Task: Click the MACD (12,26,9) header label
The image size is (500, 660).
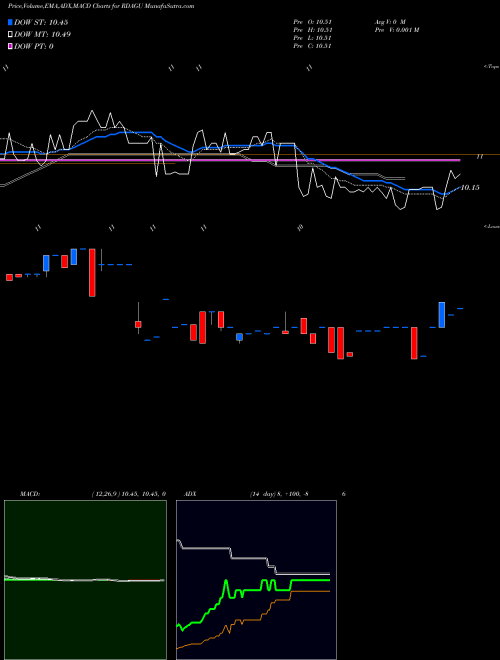Action: (93, 494)
